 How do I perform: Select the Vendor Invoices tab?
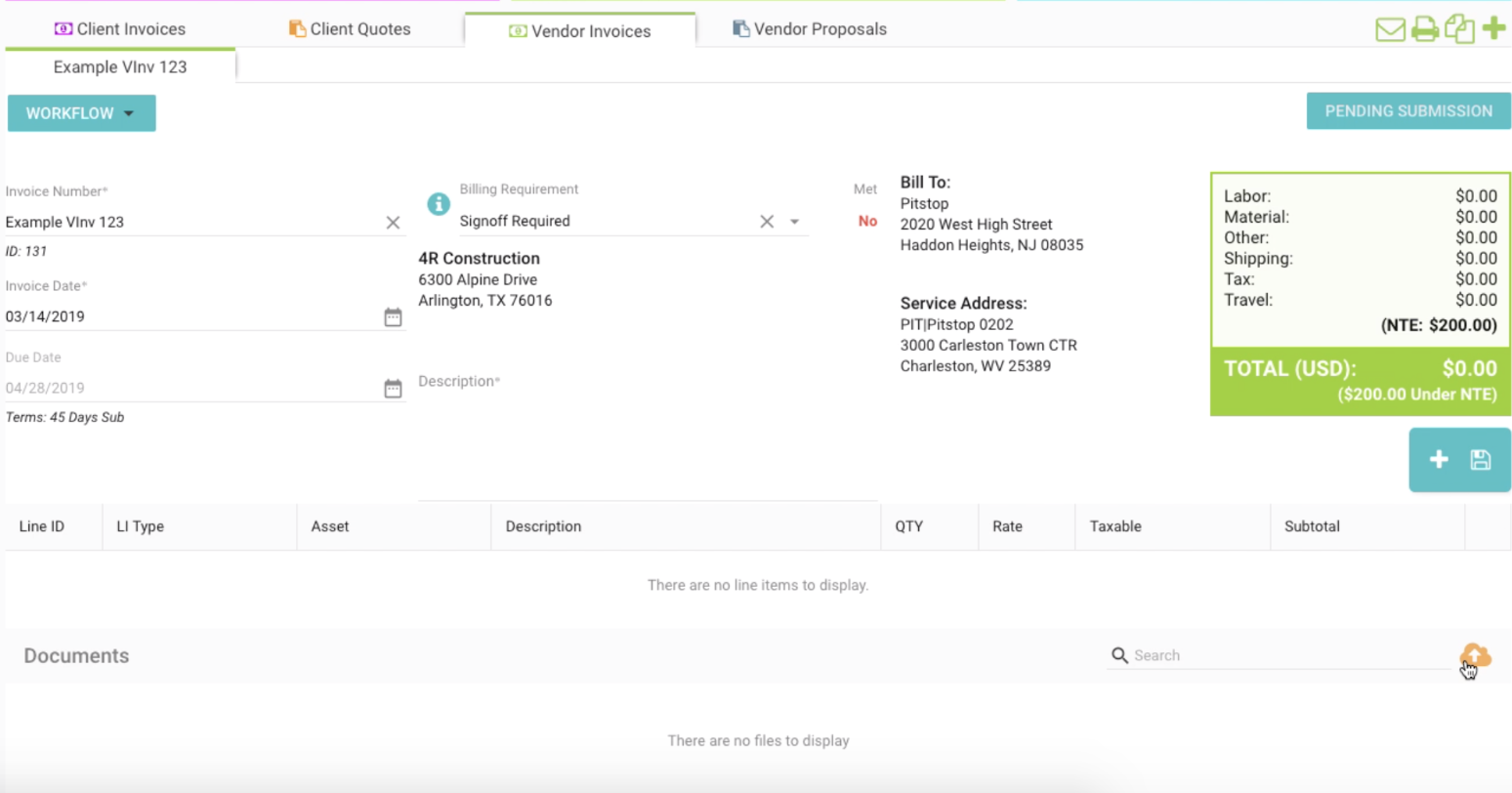[580, 31]
